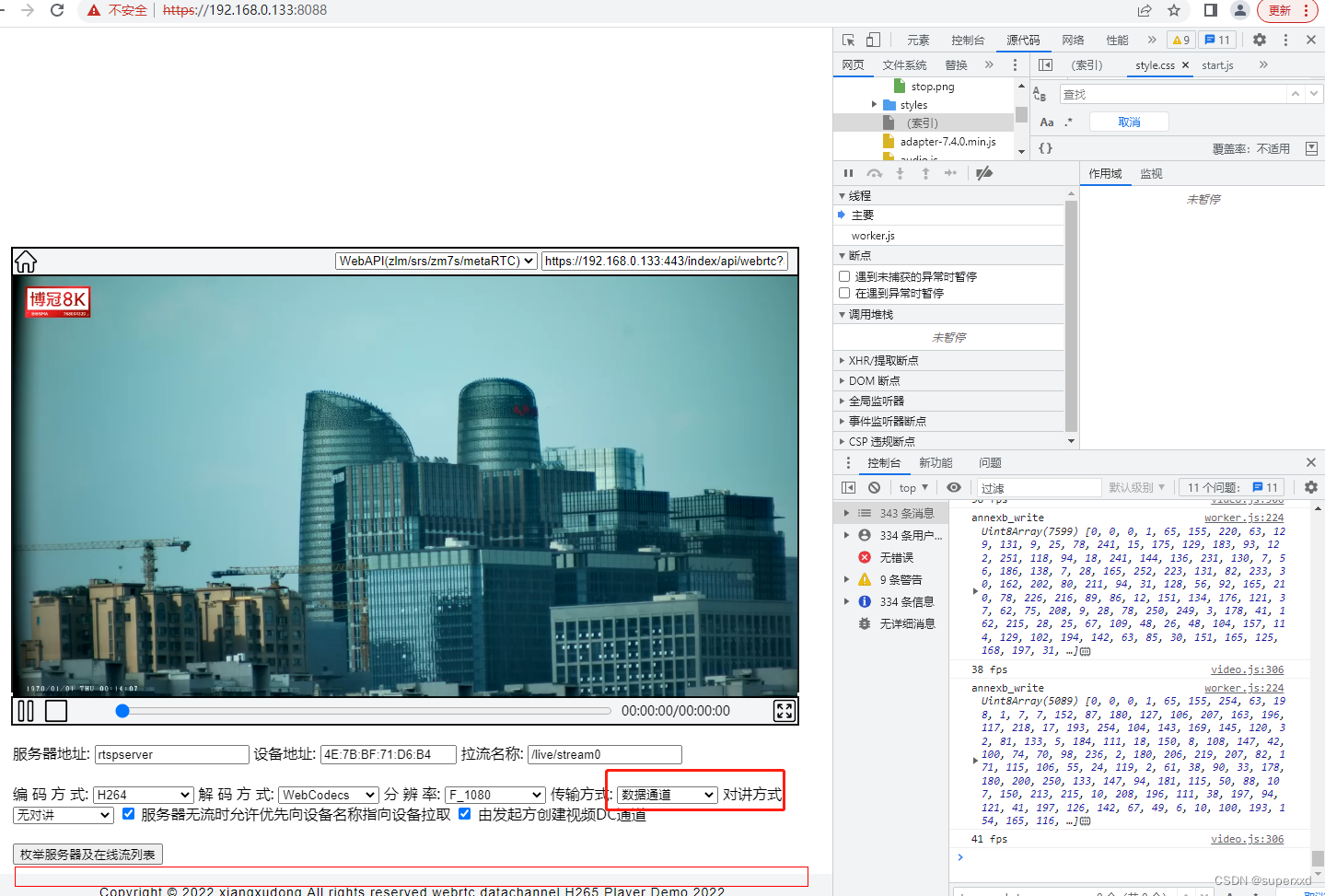The image size is (1325, 896).
Task: Switch to the 元素 DevTools tab
Action: pos(918,40)
